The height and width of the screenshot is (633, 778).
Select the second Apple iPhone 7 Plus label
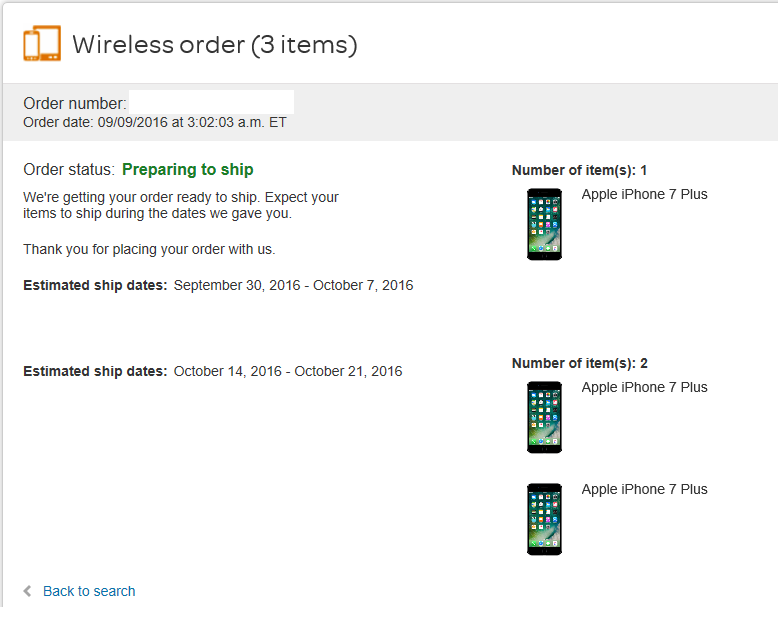(644, 387)
